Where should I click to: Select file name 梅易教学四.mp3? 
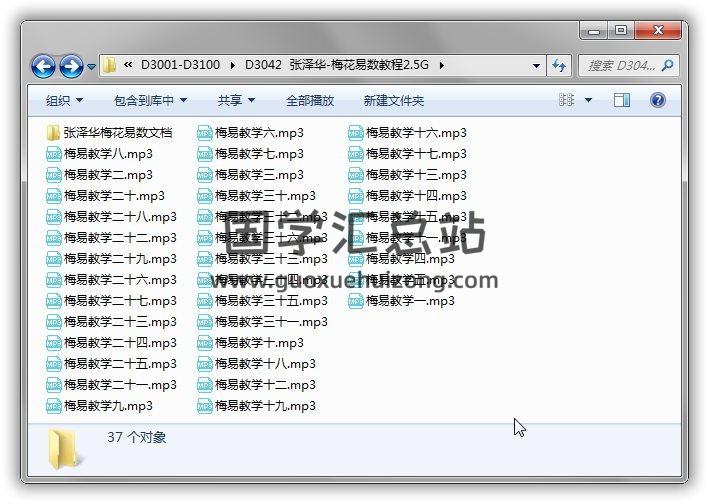coord(411,259)
